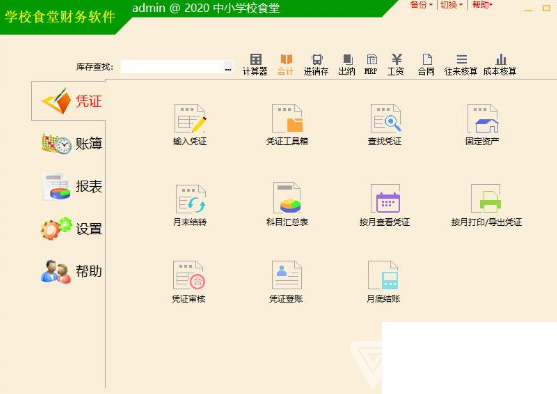Open 输入凭证 voucher entry
557x394 pixels.
190,125
